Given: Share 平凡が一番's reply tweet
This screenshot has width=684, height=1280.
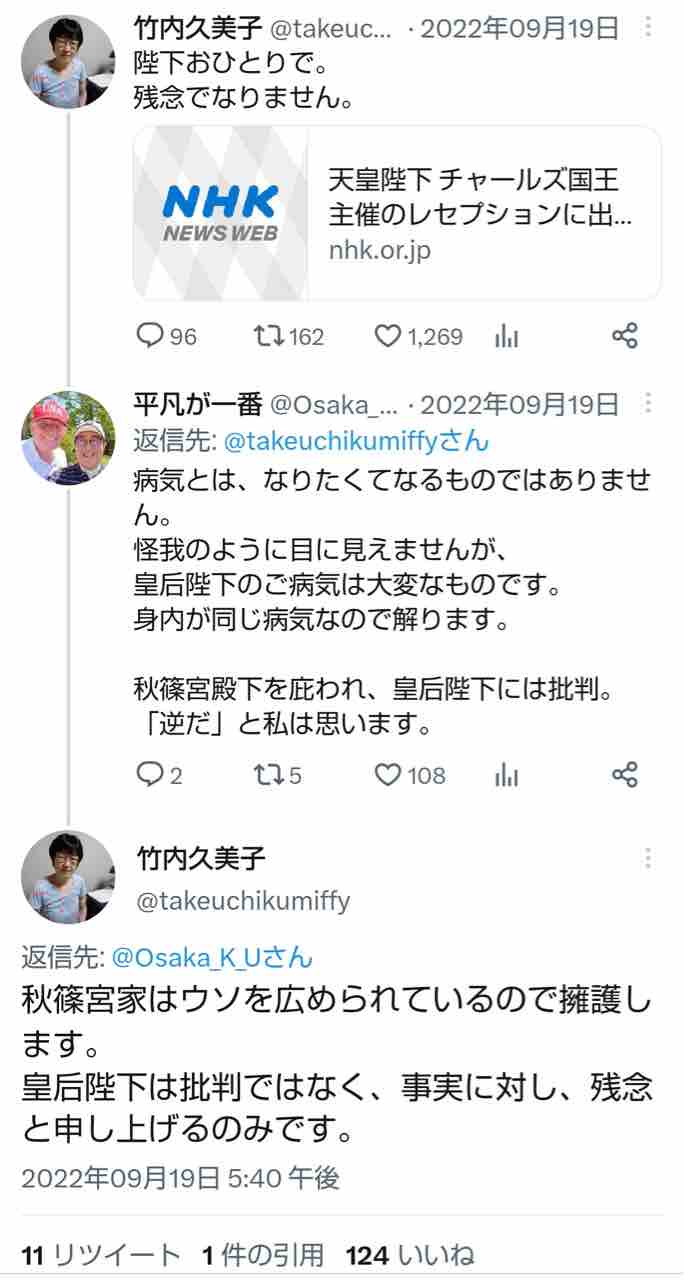Looking at the screenshot, I should [624, 774].
